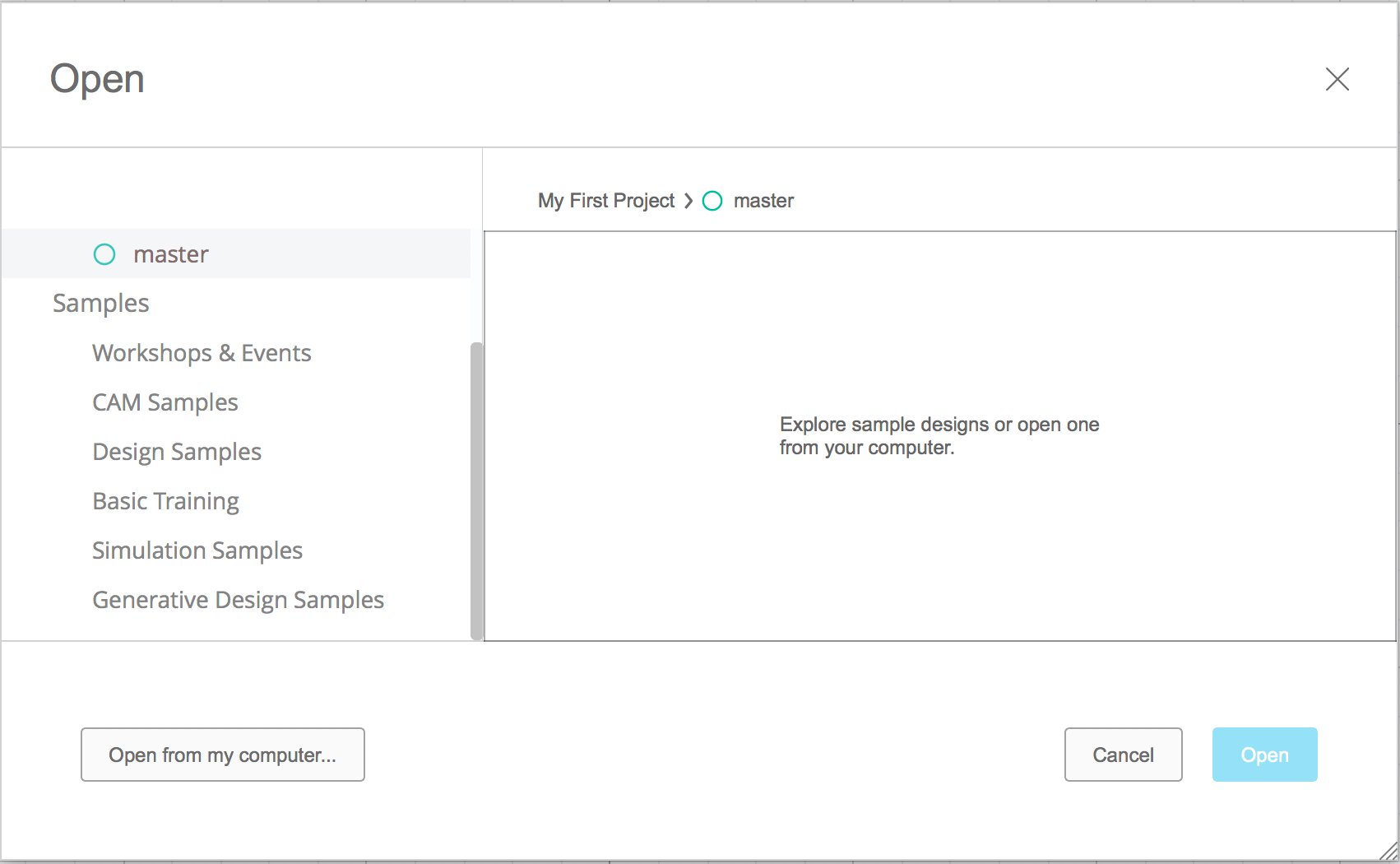Select Basic Training in the sidebar
The image size is (1400, 864).
tap(166, 501)
